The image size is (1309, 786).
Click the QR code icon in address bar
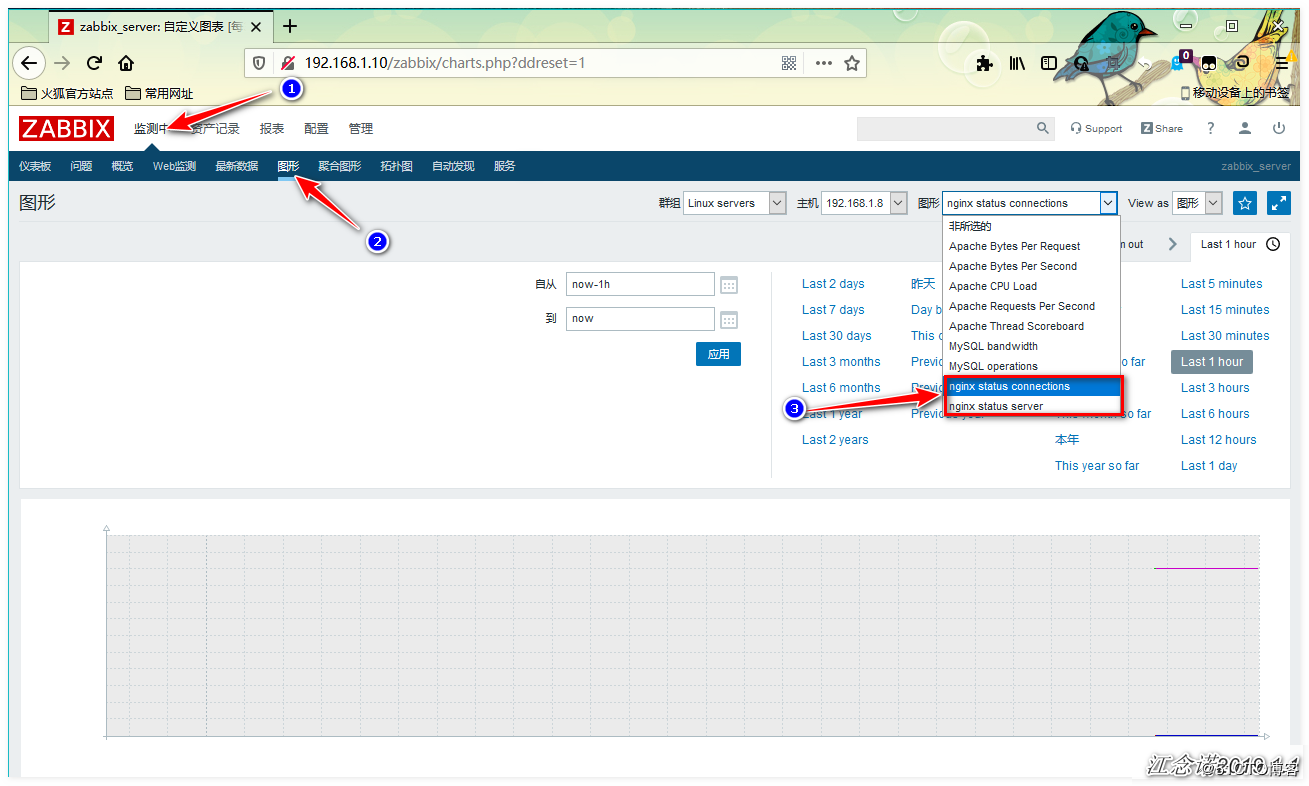[x=789, y=63]
